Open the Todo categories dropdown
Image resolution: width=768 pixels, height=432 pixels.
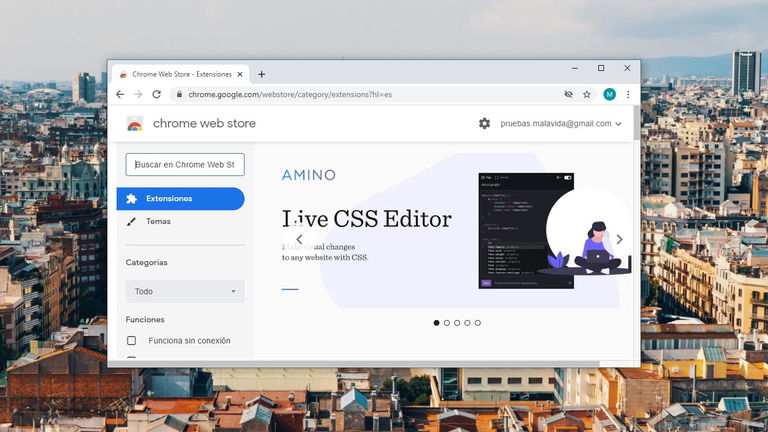pos(185,291)
